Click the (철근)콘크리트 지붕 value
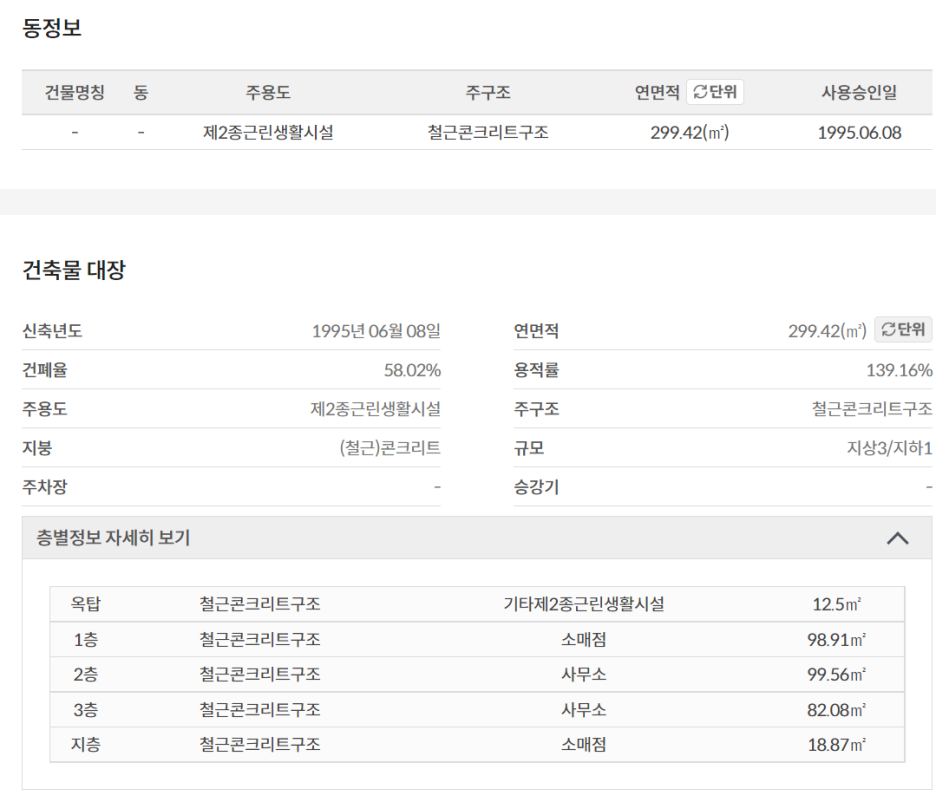The width and height of the screenshot is (936, 802). pos(390,448)
